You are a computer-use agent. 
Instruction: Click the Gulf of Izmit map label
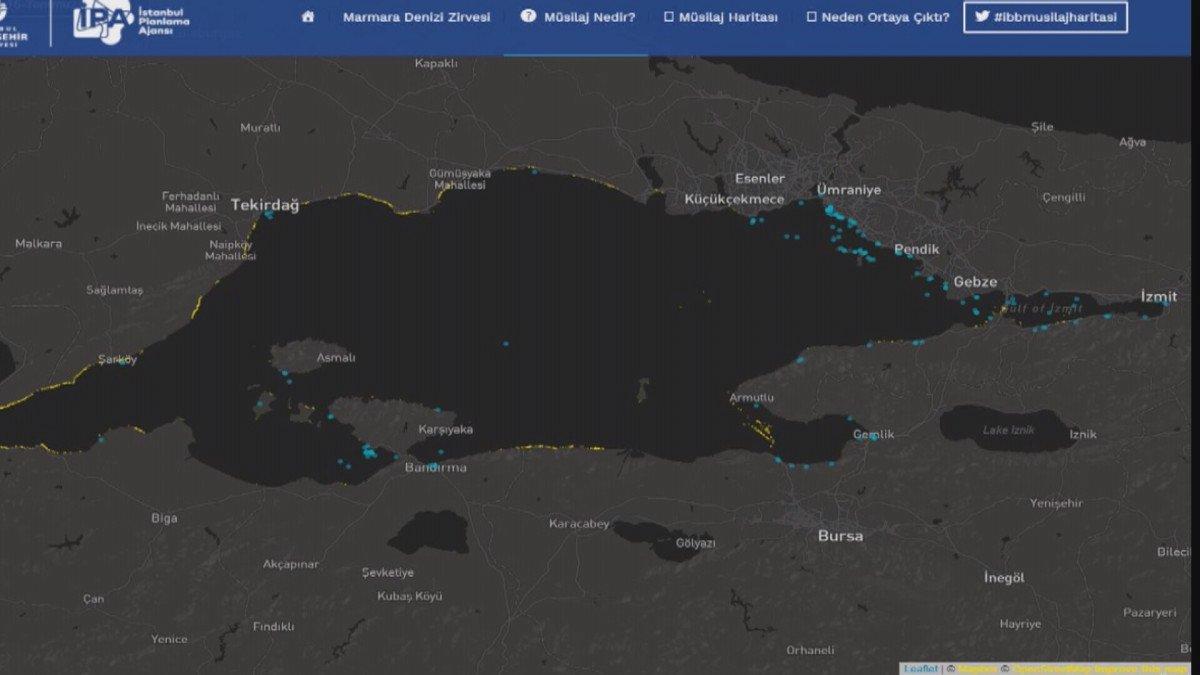pos(1042,308)
